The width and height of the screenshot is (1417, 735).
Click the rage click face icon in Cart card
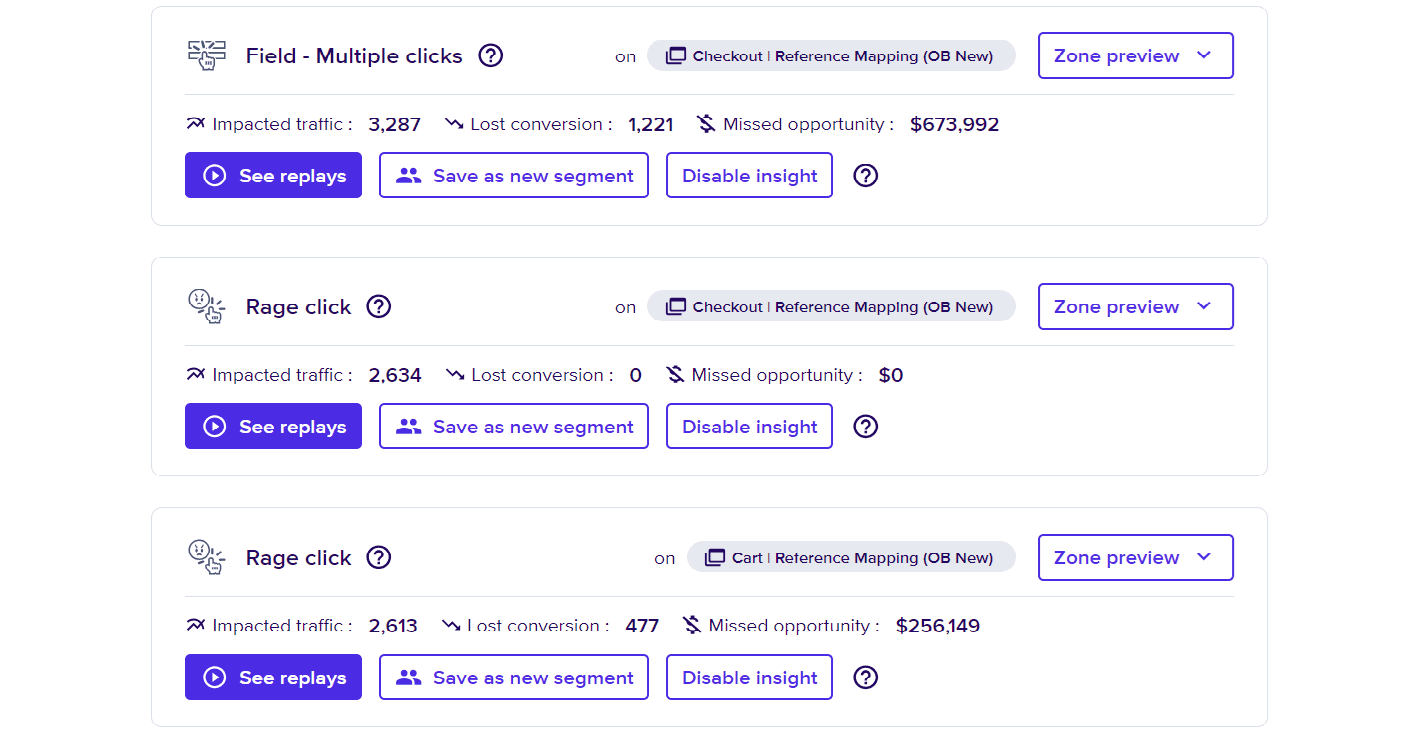tap(207, 558)
